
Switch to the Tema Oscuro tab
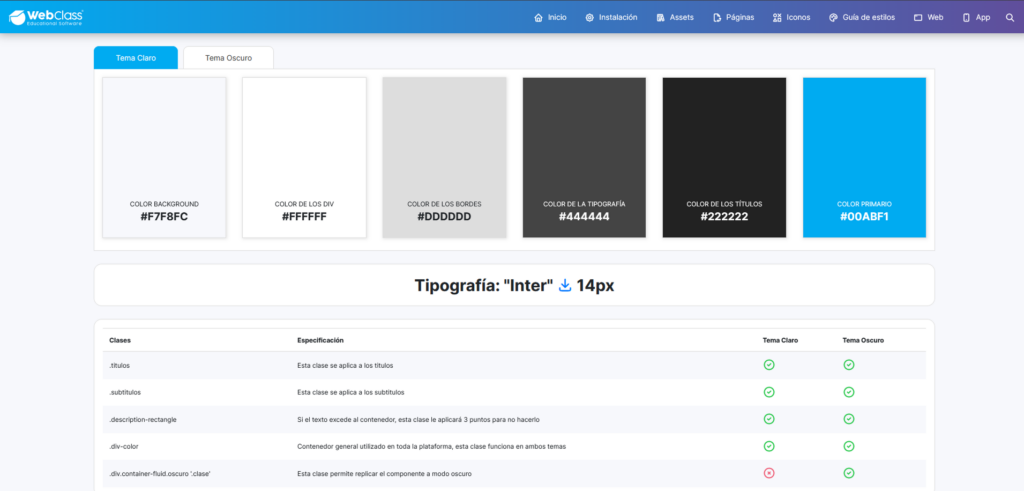point(228,58)
